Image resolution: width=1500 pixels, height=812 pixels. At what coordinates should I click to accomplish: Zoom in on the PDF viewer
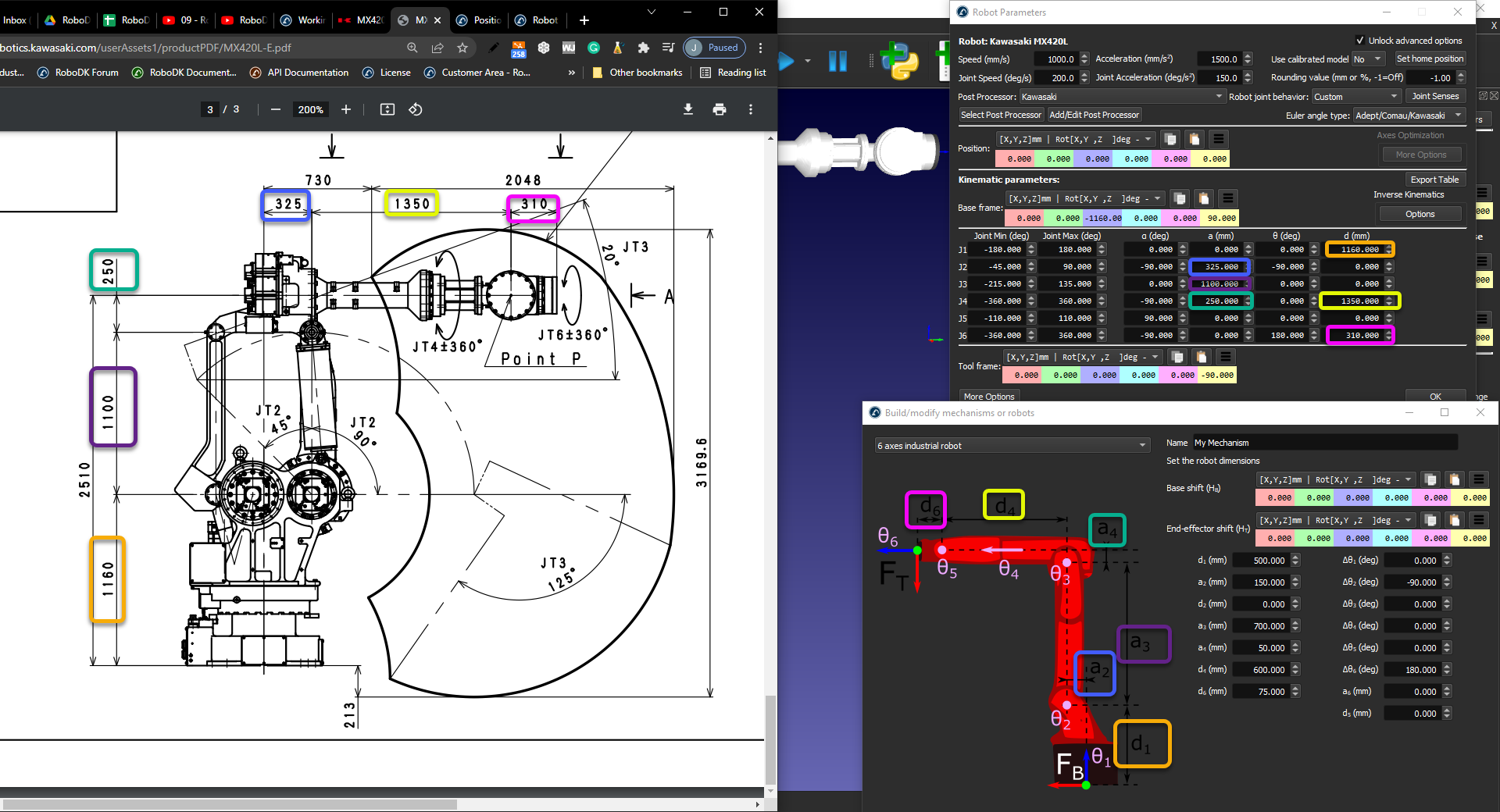[346, 109]
